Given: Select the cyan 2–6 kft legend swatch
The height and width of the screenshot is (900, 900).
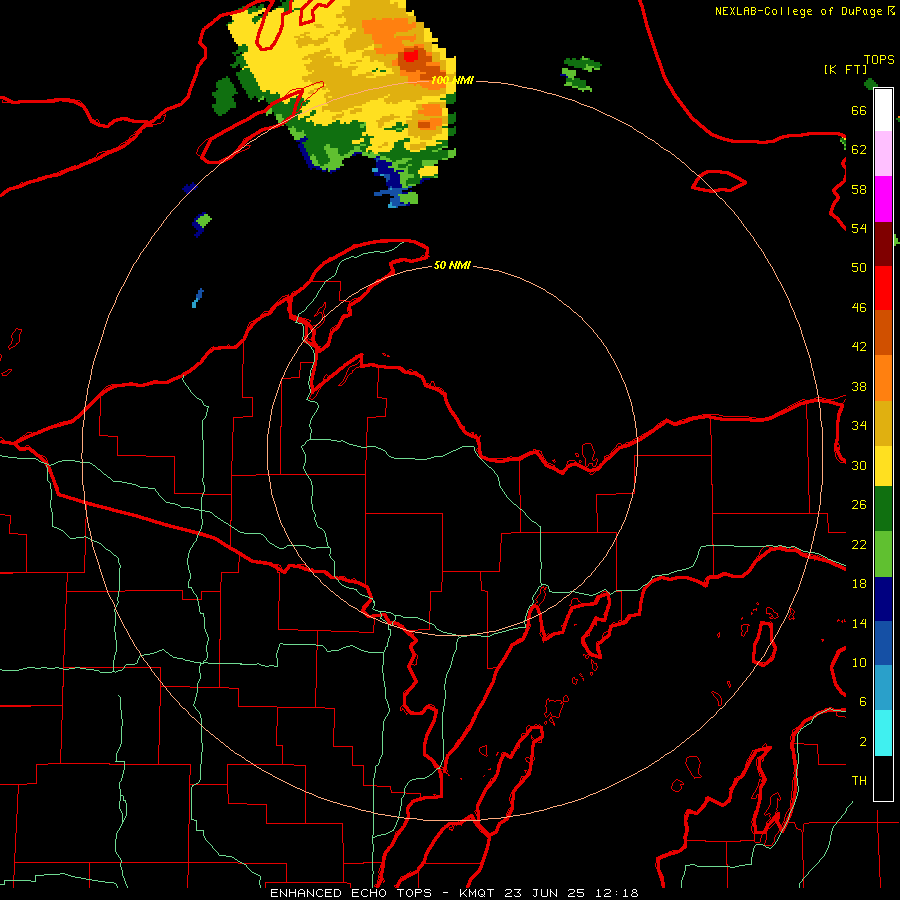Looking at the screenshot, I should coord(883,733).
